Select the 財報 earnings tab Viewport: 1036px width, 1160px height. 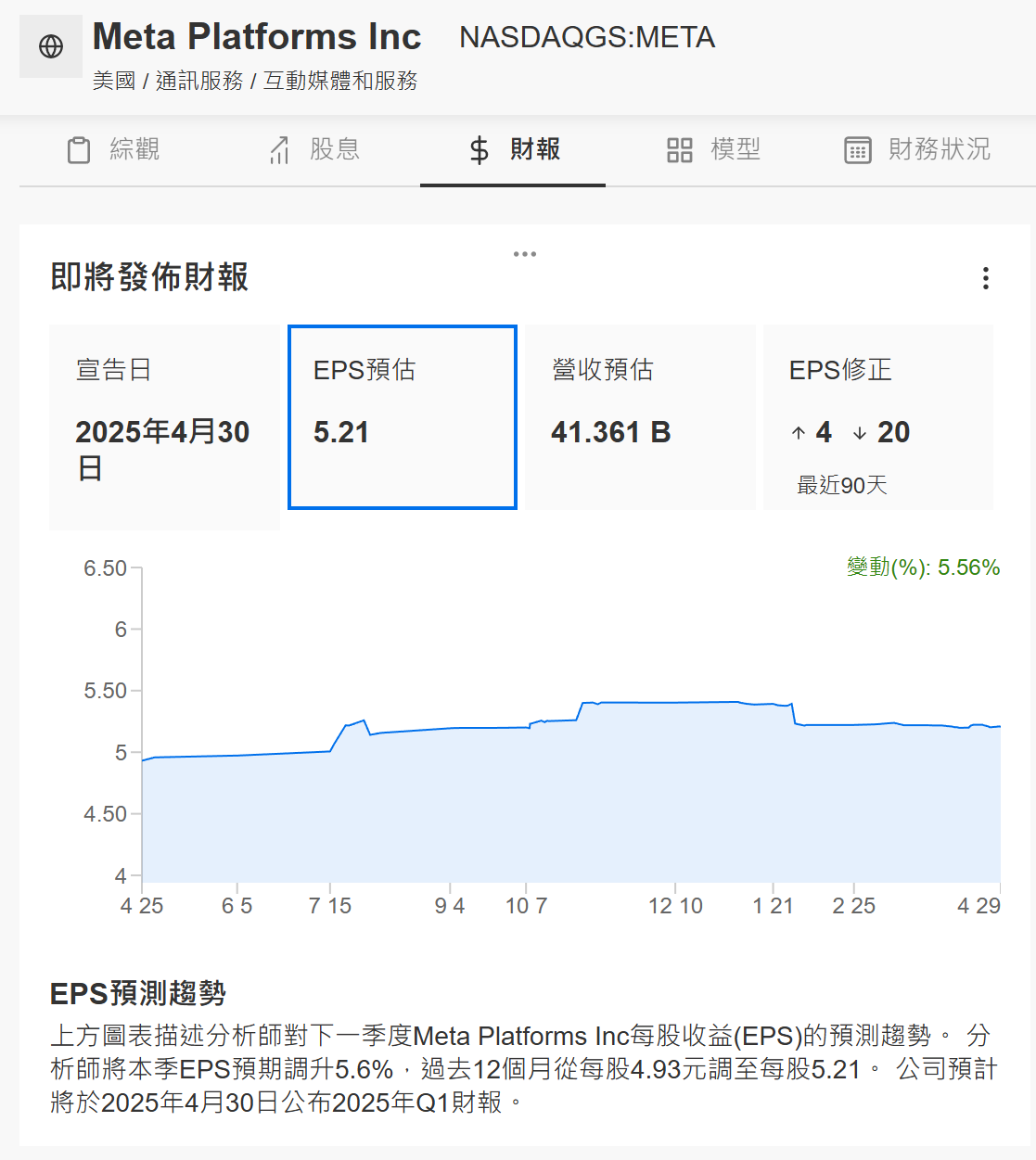point(513,149)
